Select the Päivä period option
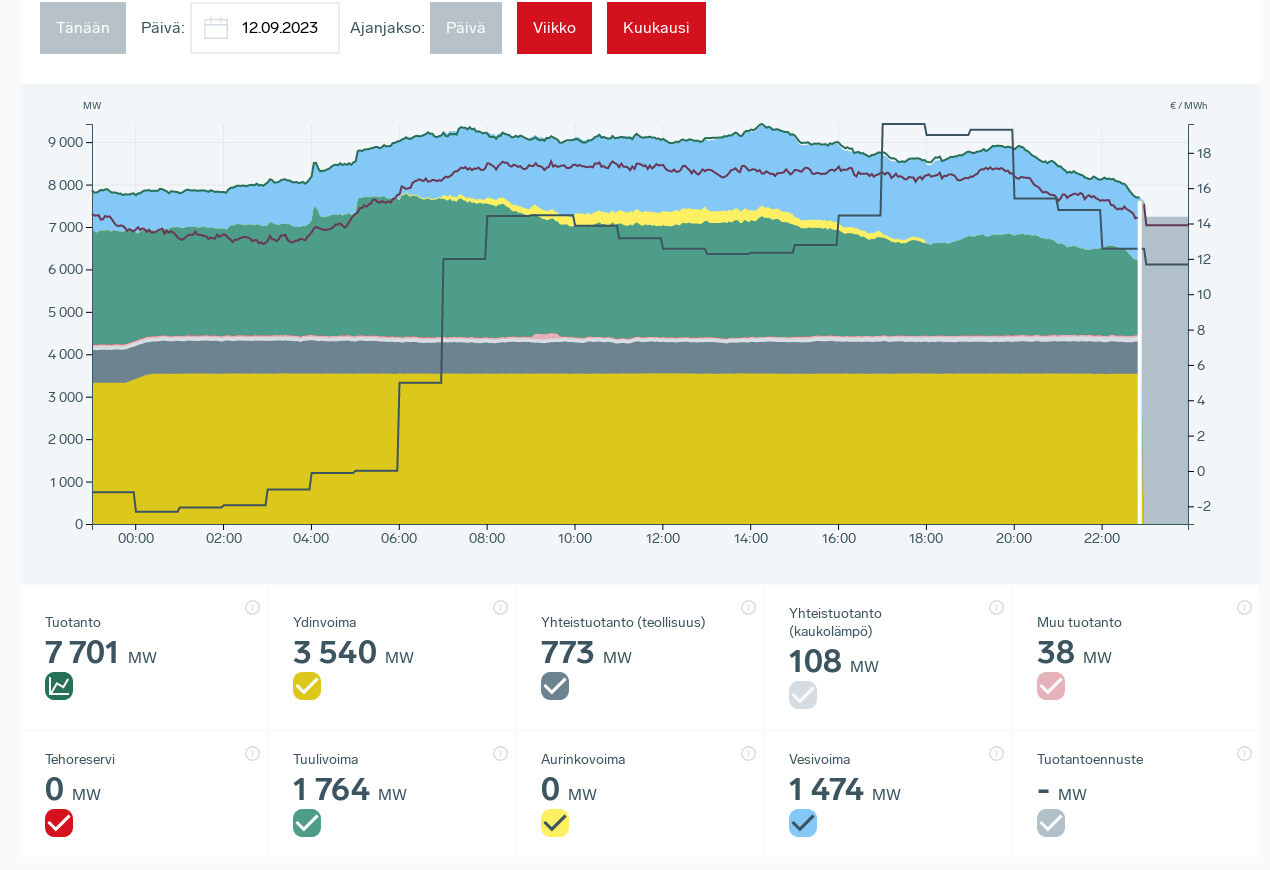The height and width of the screenshot is (870, 1270). coord(465,28)
